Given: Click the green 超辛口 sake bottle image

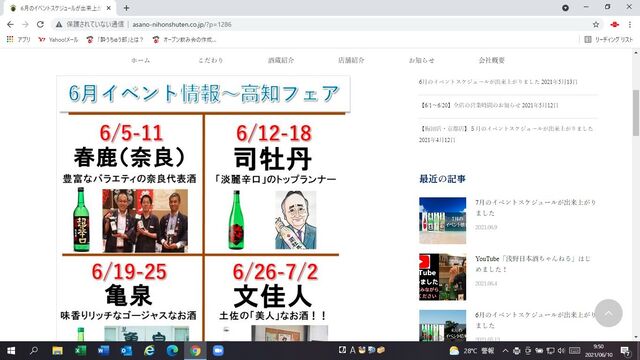Looking at the screenshot, I should click(81, 220).
